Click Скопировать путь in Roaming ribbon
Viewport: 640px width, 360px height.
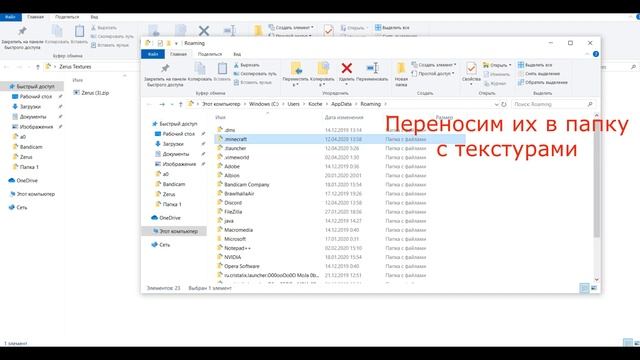pyautogui.click(x=255, y=73)
